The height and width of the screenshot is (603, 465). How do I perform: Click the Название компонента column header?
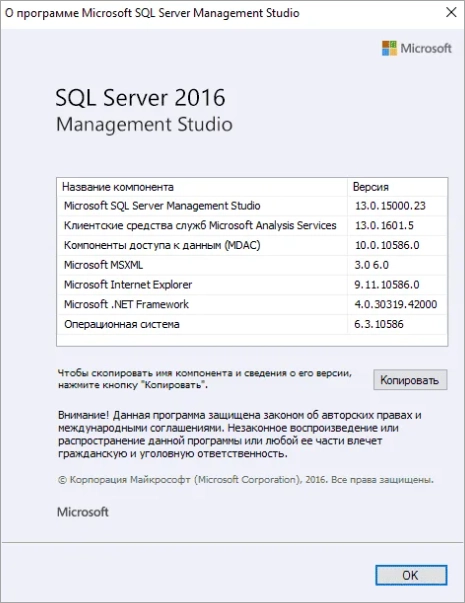pos(202,187)
